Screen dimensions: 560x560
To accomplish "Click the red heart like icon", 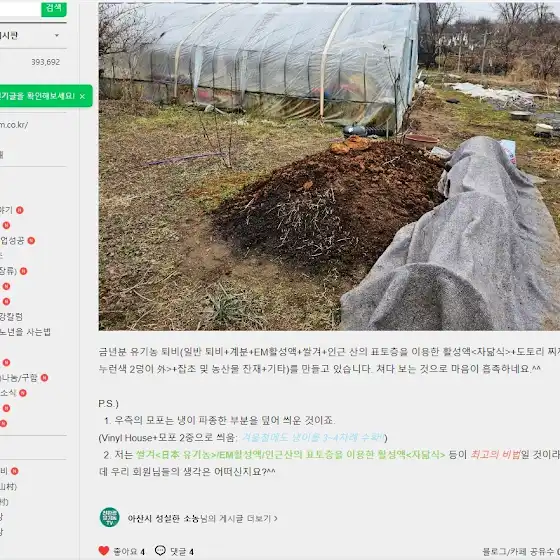I will pos(104,551).
